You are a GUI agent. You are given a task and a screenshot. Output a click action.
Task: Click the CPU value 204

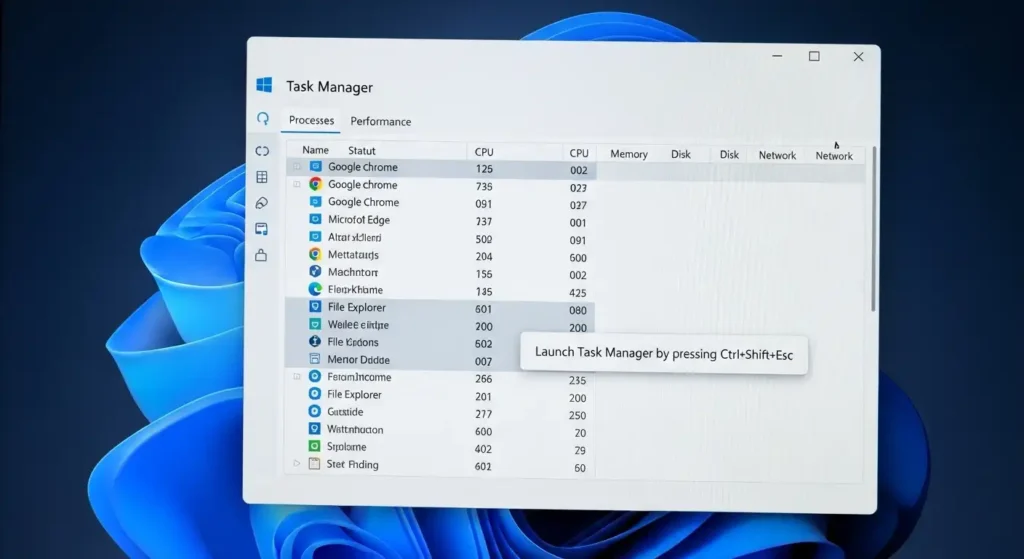tap(484, 257)
